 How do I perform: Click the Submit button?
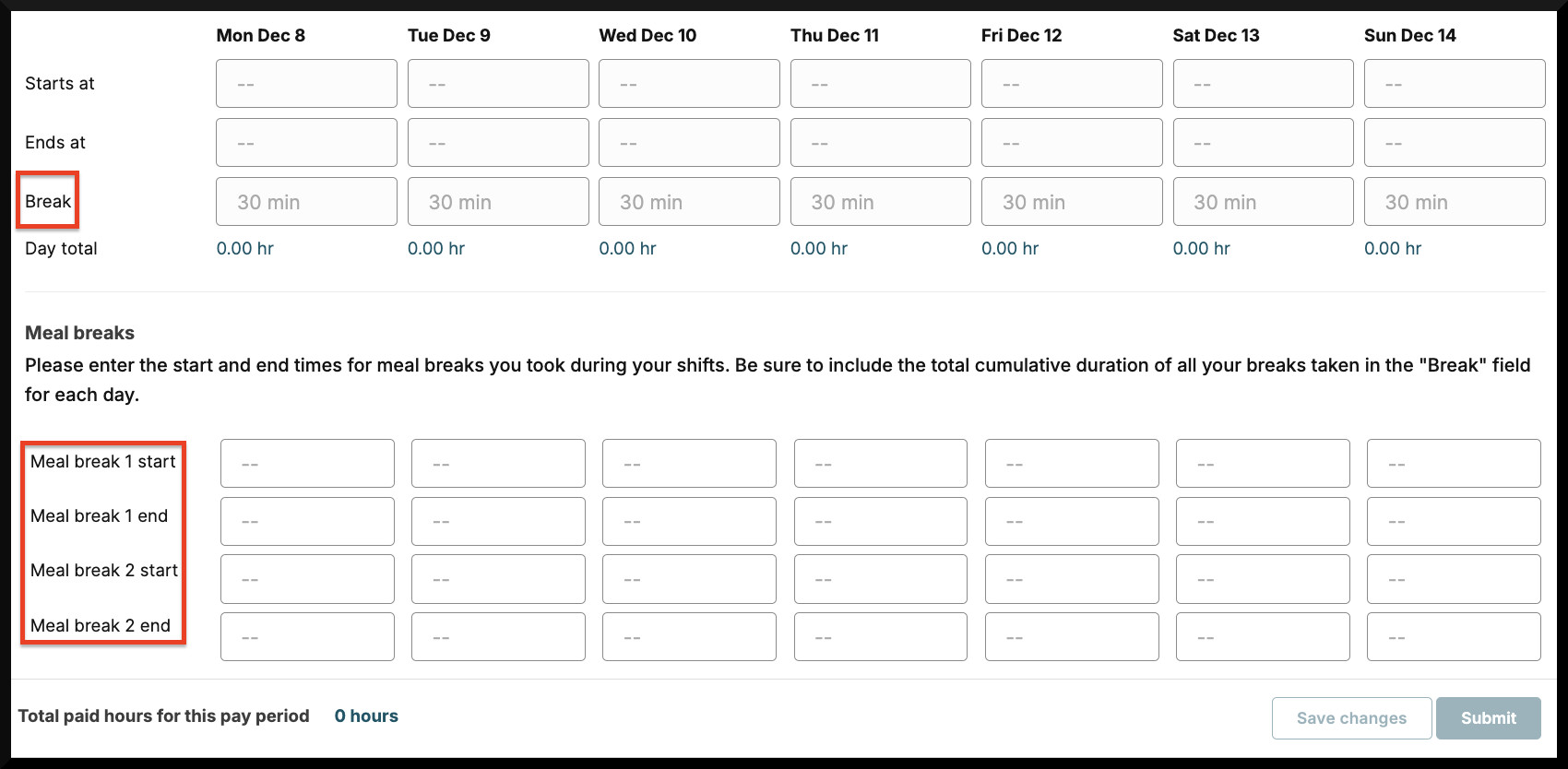click(x=1488, y=718)
